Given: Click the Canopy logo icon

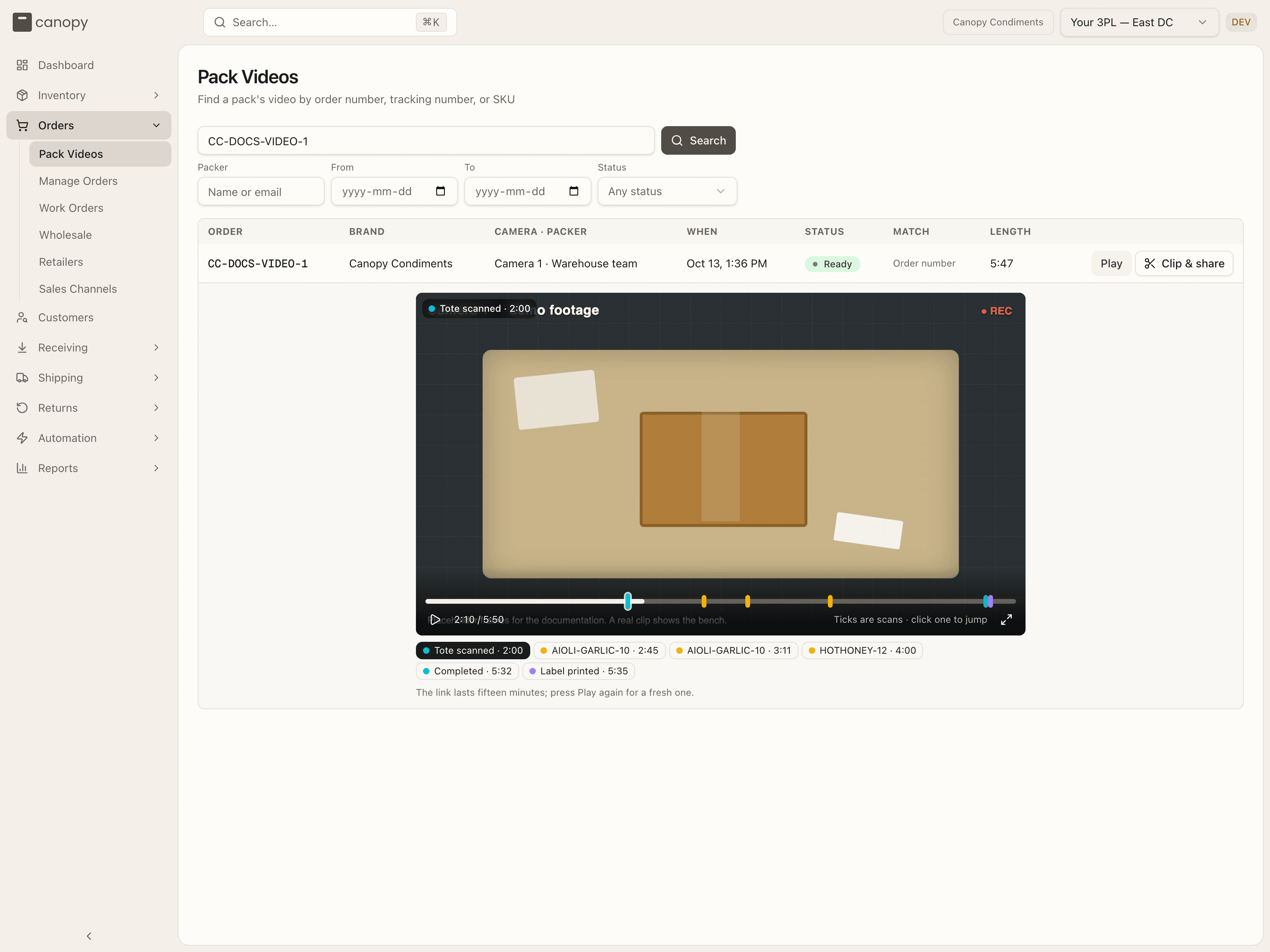Looking at the screenshot, I should pos(22,22).
